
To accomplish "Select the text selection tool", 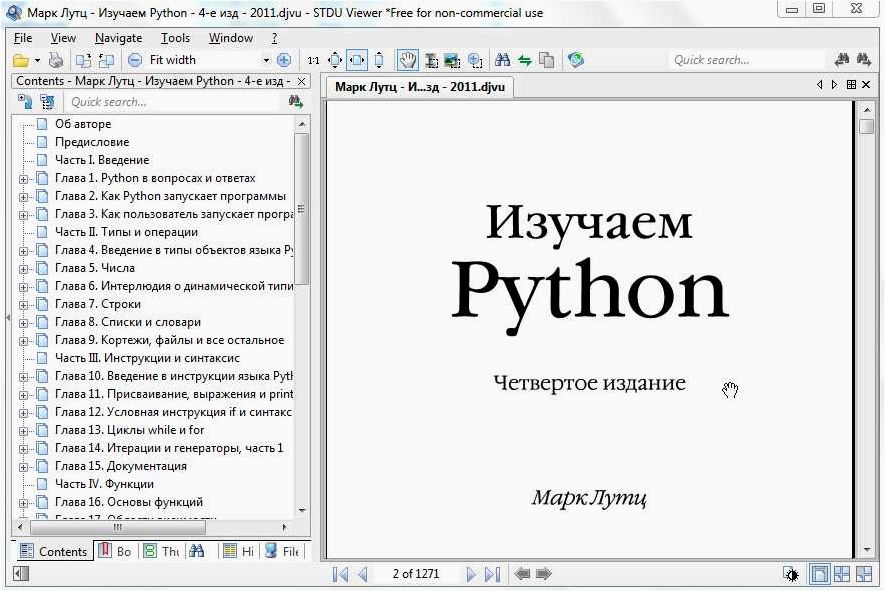I will (x=431, y=60).
